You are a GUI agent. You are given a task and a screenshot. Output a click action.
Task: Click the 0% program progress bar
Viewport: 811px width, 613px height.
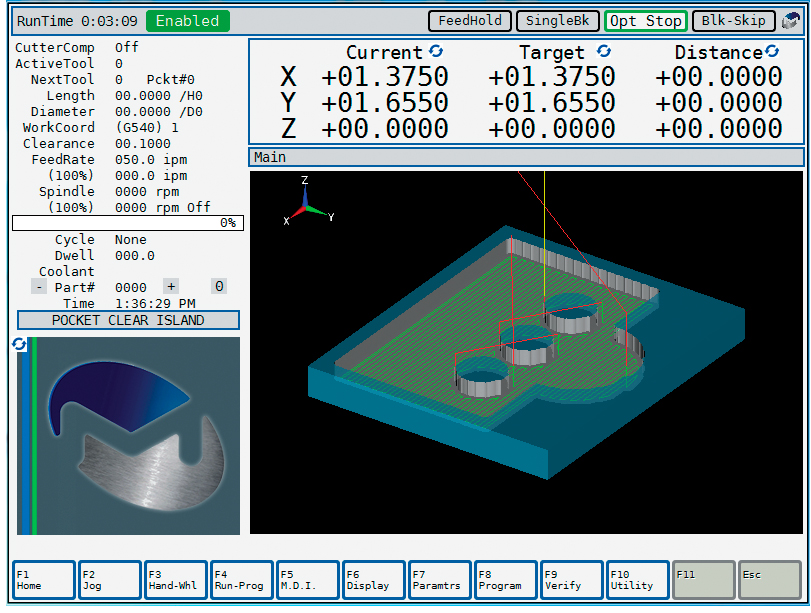point(128,223)
